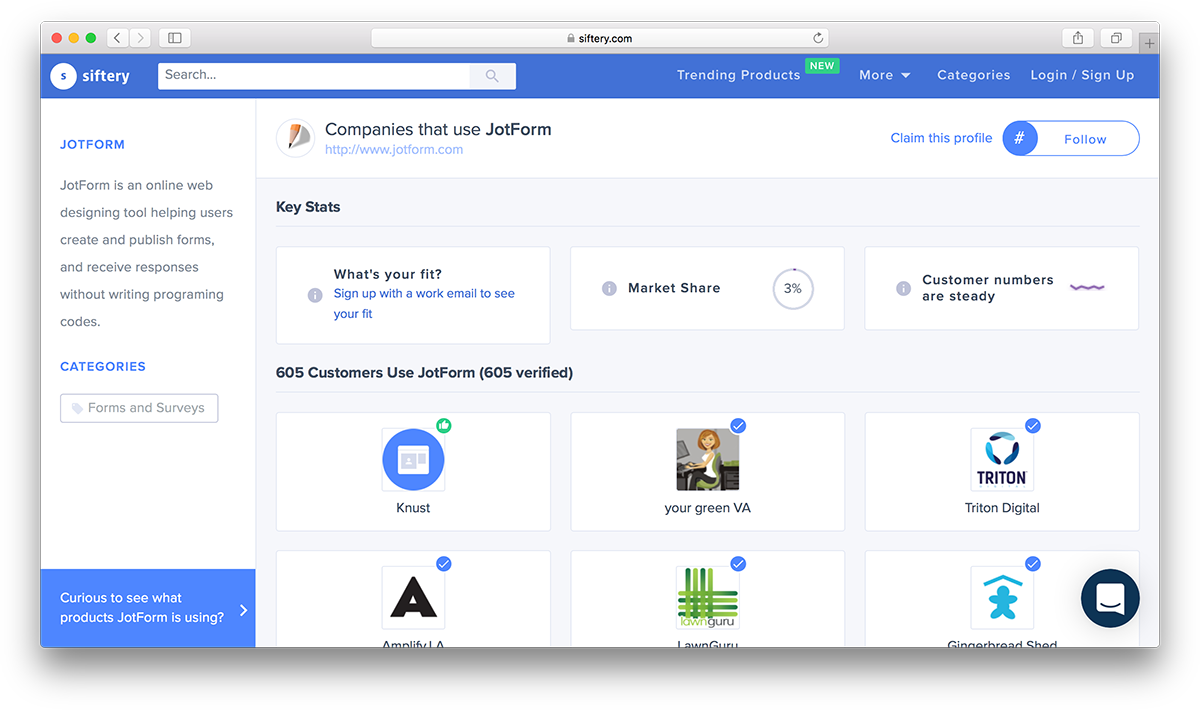
Task: Click LawnGuru logo
Action: (x=708, y=597)
